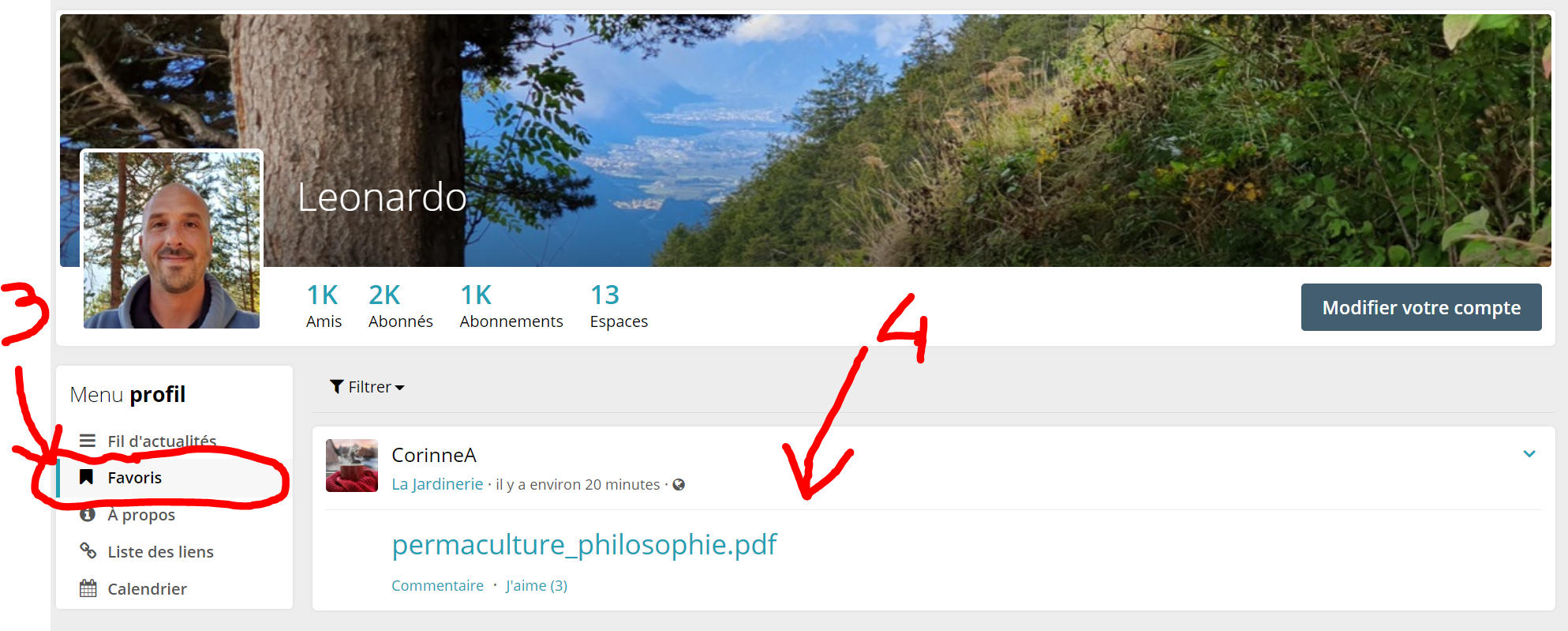The image size is (1568, 631).
Task: Click the Liste des liens chain icon
Action: click(88, 550)
